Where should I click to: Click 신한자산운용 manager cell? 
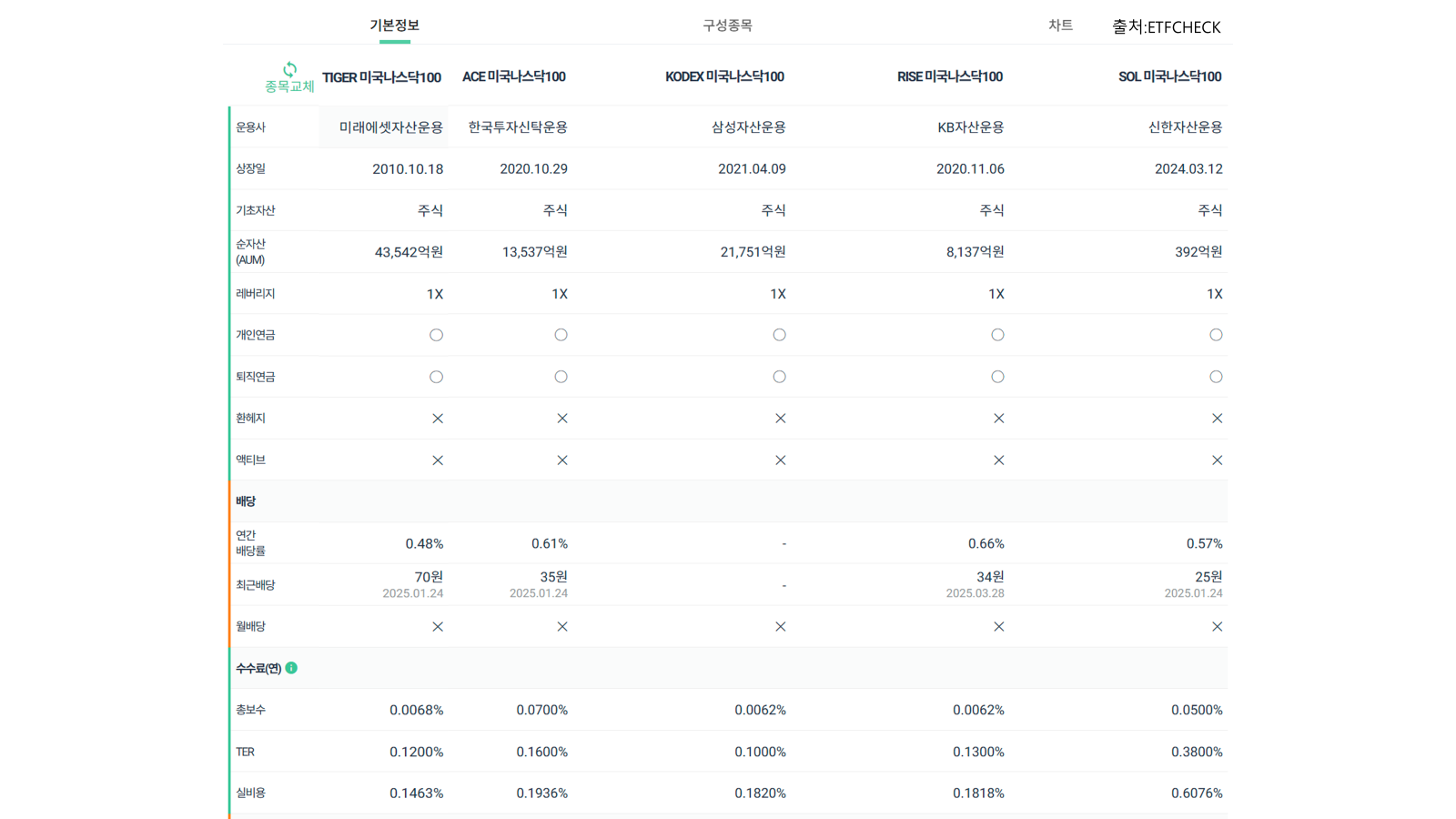pyautogui.click(x=1186, y=127)
